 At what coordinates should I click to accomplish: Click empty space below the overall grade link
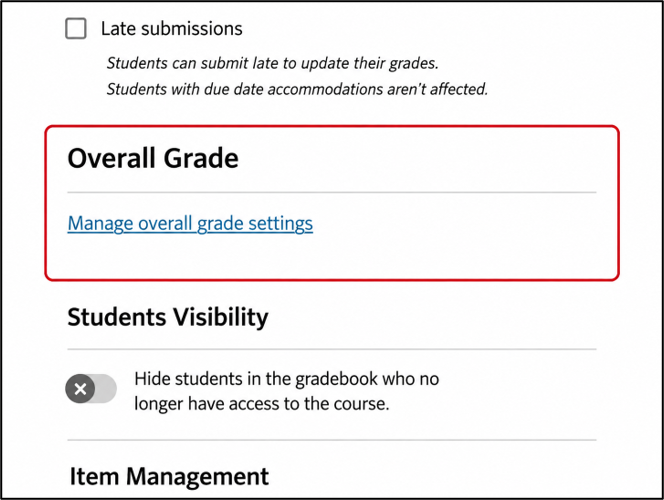(x=332, y=257)
